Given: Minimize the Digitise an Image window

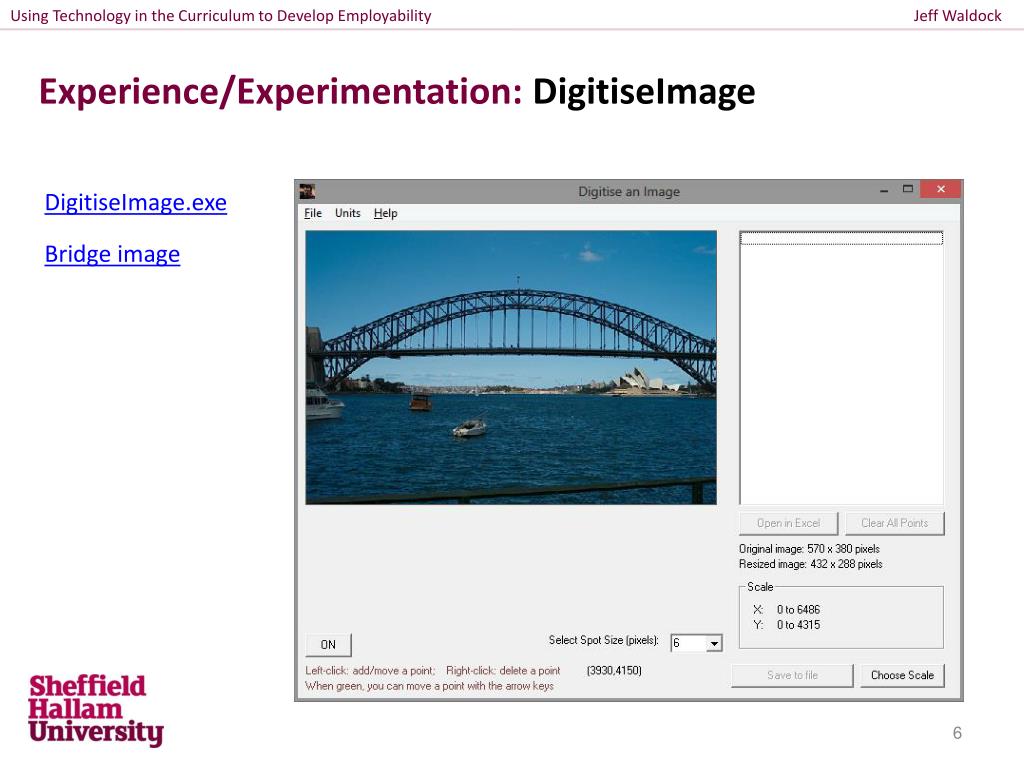Looking at the screenshot, I should click(x=883, y=189).
